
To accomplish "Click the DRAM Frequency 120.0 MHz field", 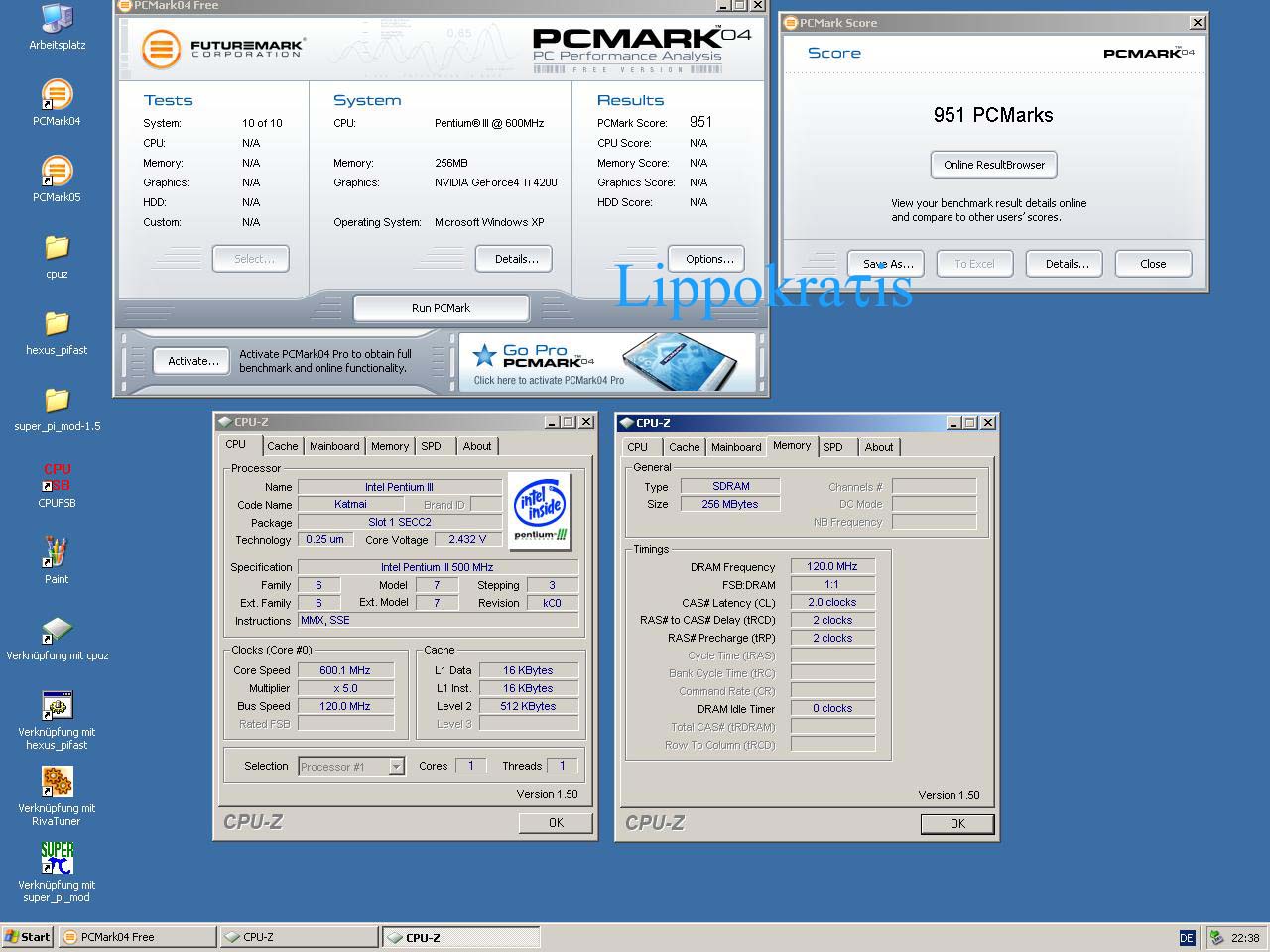I will pyautogui.click(x=832, y=566).
